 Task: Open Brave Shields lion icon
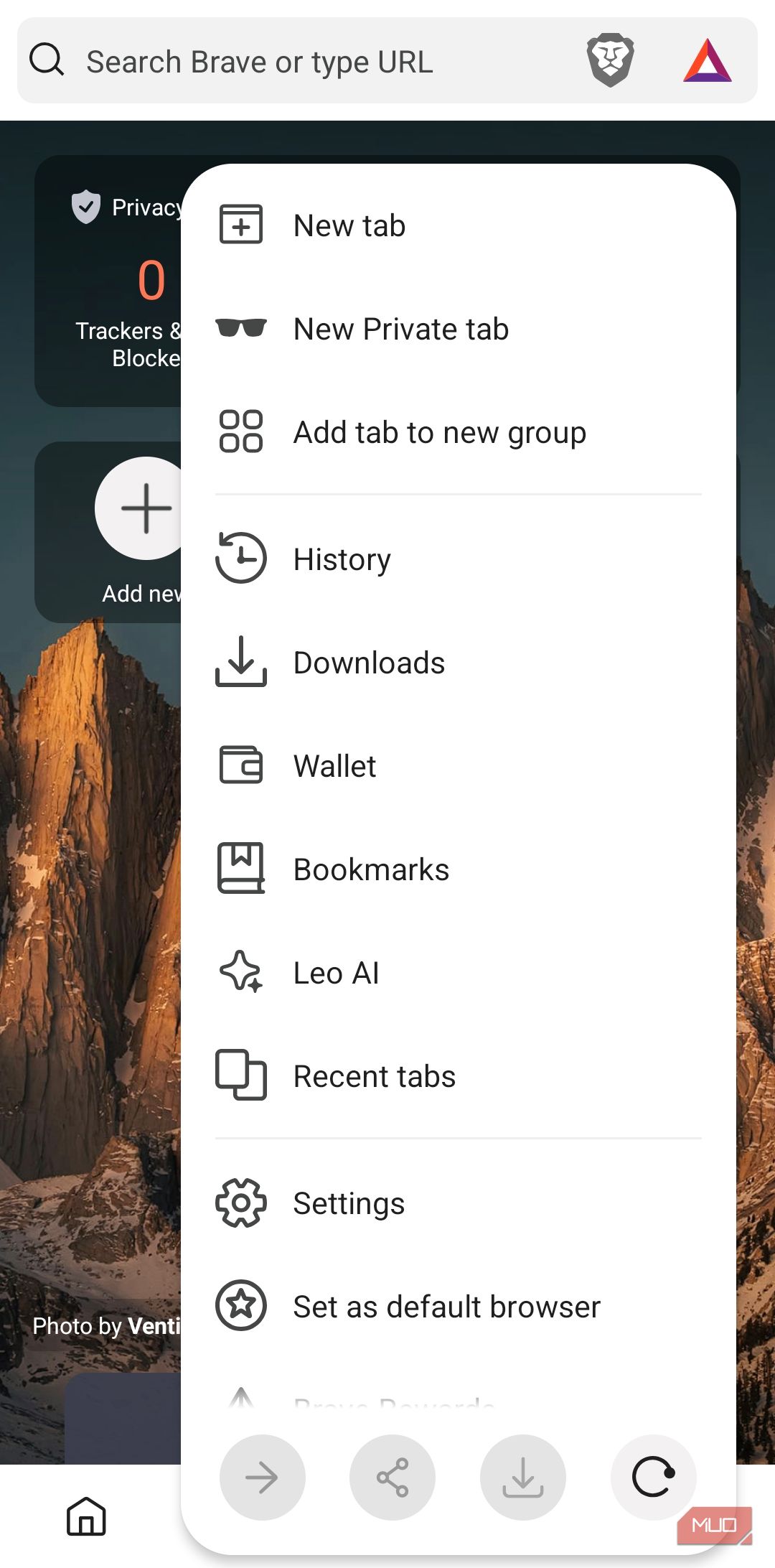tap(610, 60)
